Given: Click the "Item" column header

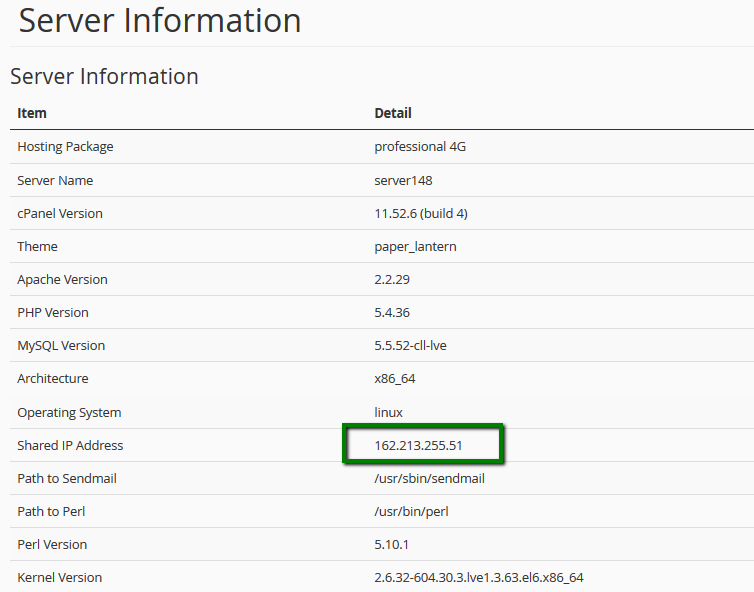Looking at the screenshot, I should point(32,113).
